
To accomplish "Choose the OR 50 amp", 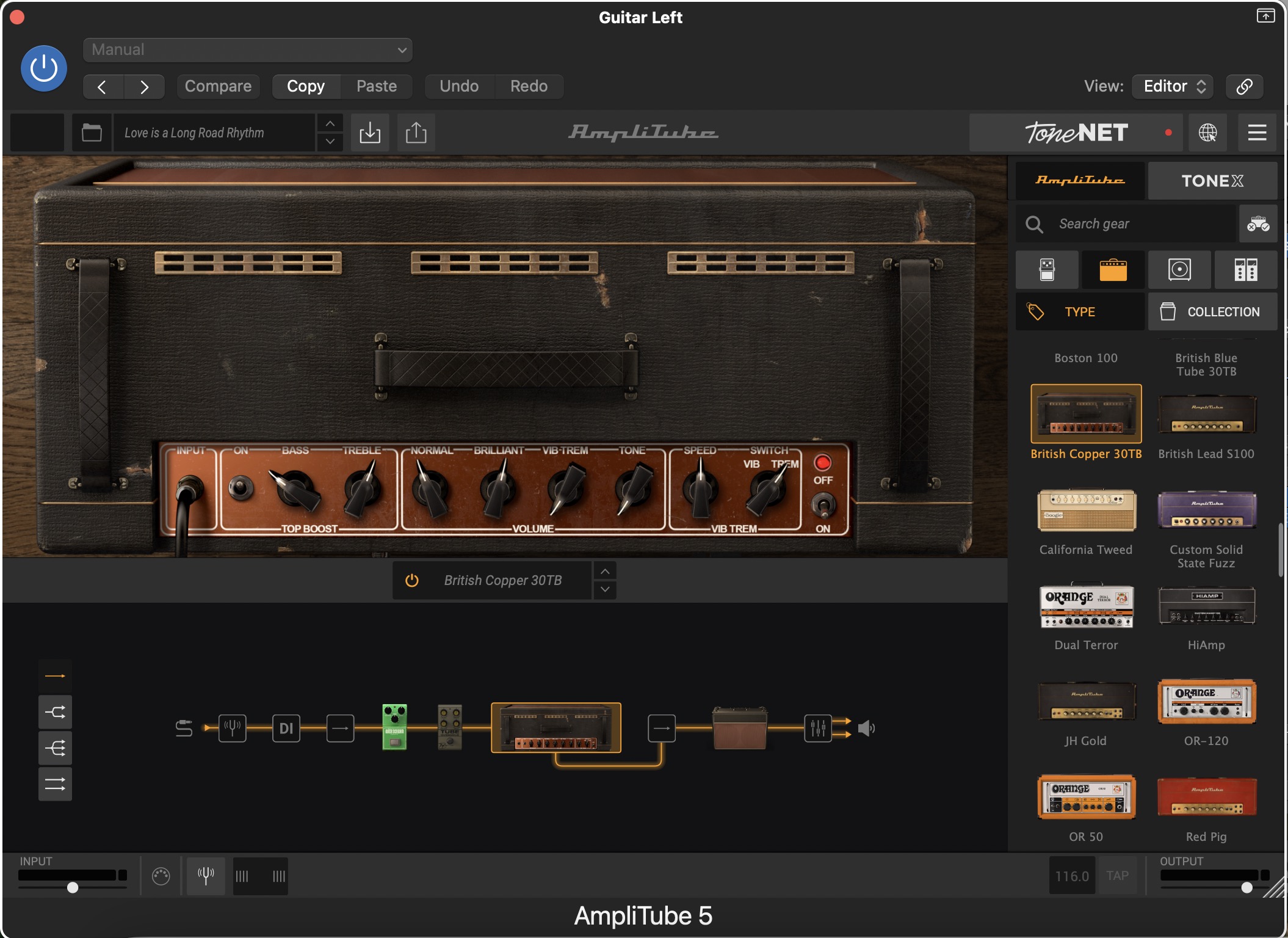I will [1087, 797].
